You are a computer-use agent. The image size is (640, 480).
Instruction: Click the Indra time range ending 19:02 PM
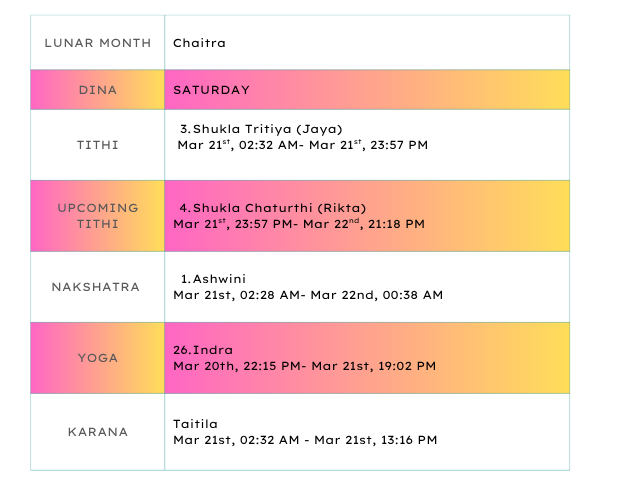tap(304, 366)
